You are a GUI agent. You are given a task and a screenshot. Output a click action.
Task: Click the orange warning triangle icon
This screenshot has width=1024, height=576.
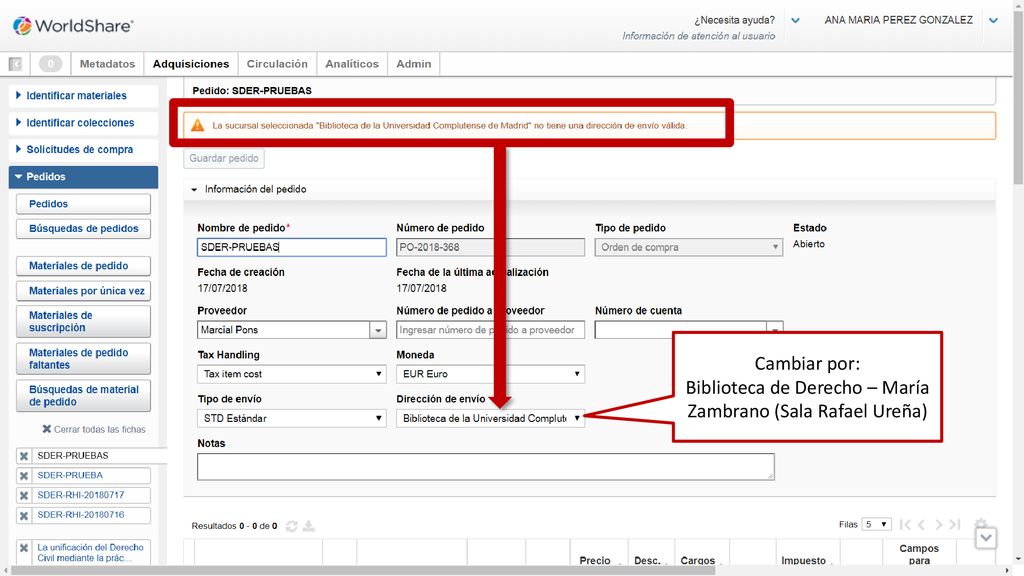coord(197,125)
